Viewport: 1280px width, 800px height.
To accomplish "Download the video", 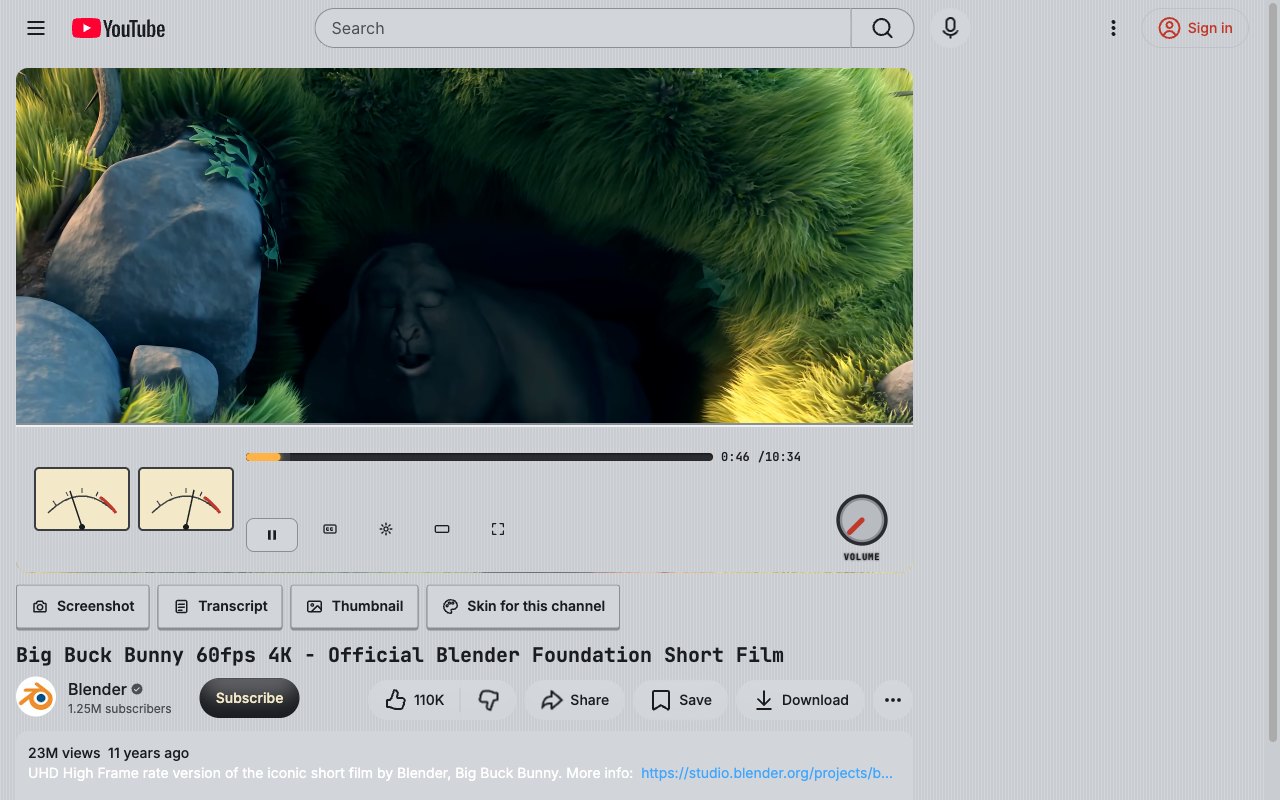I will pyautogui.click(x=801, y=700).
